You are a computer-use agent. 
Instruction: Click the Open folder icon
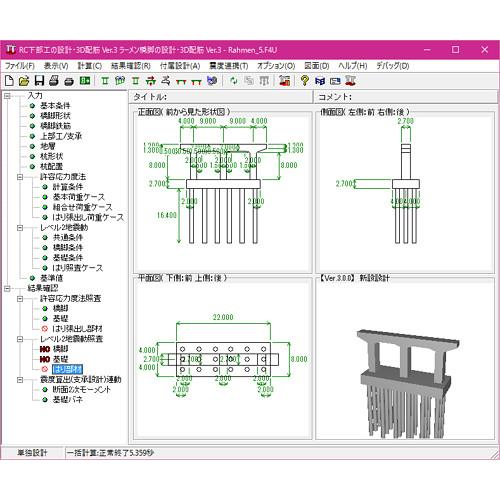[24, 81]
